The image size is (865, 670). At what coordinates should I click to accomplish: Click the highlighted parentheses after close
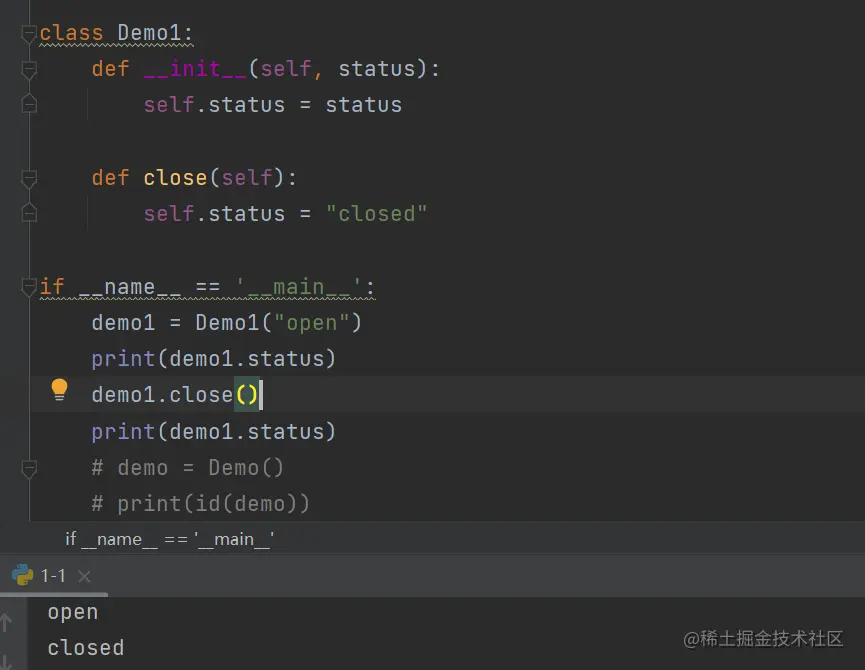(247, 395)
